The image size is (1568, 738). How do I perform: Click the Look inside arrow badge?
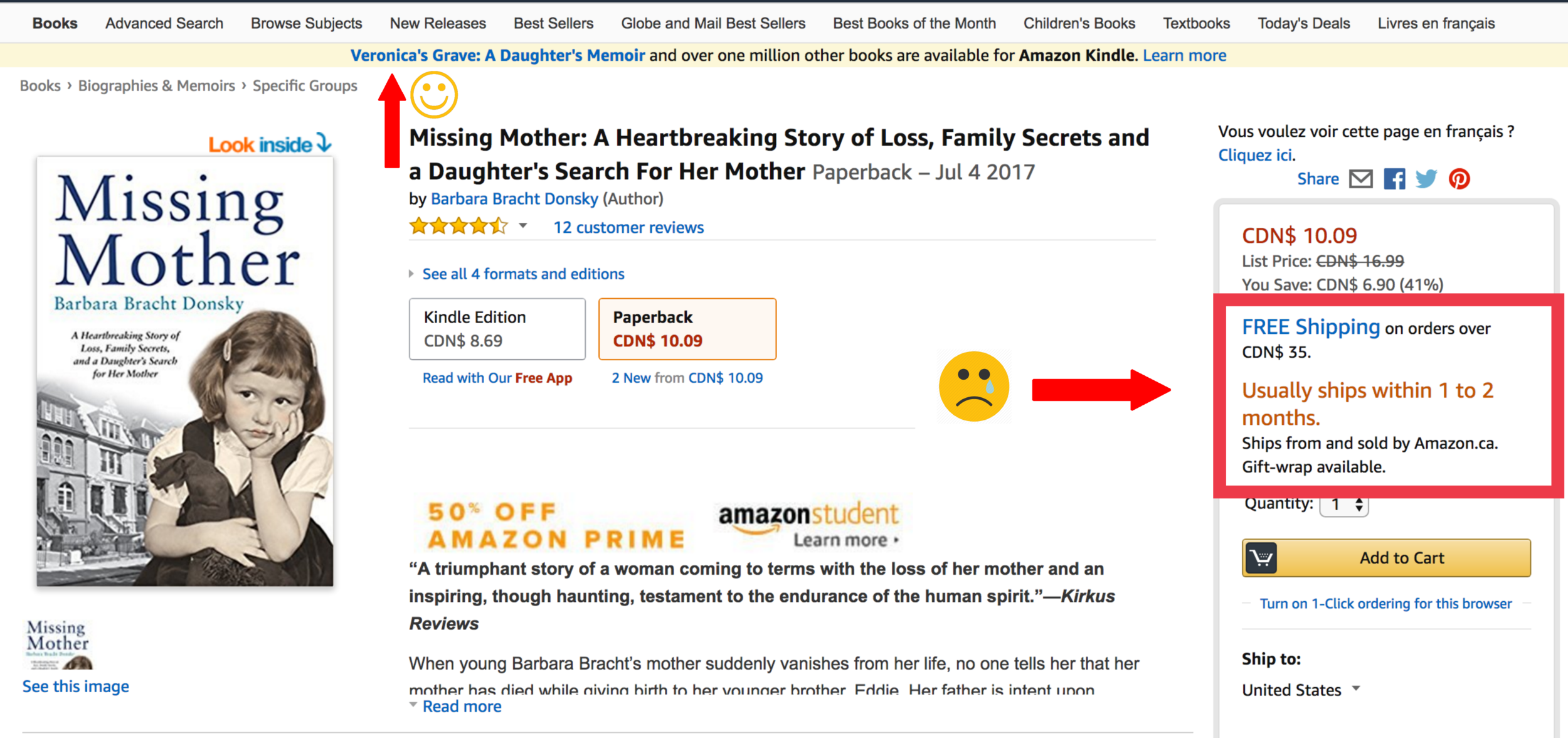pyautogui.click(x=270, y=144)
